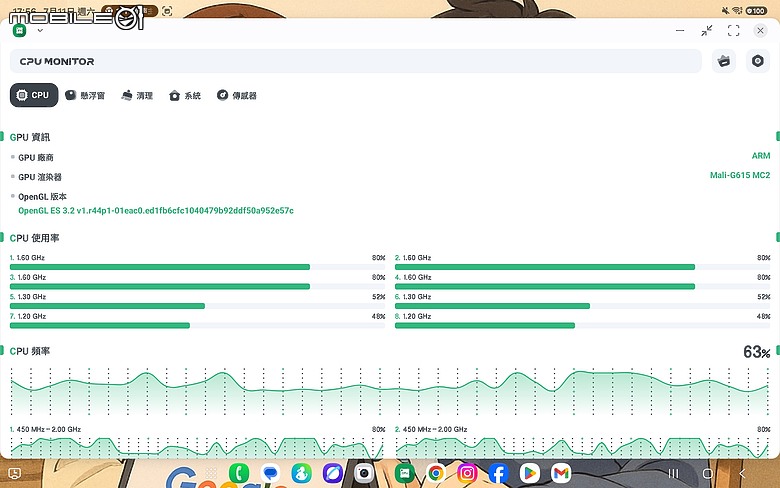Click the 63% overall CPU value
This screenshot has width=780, height=488.
click(757, 352)
